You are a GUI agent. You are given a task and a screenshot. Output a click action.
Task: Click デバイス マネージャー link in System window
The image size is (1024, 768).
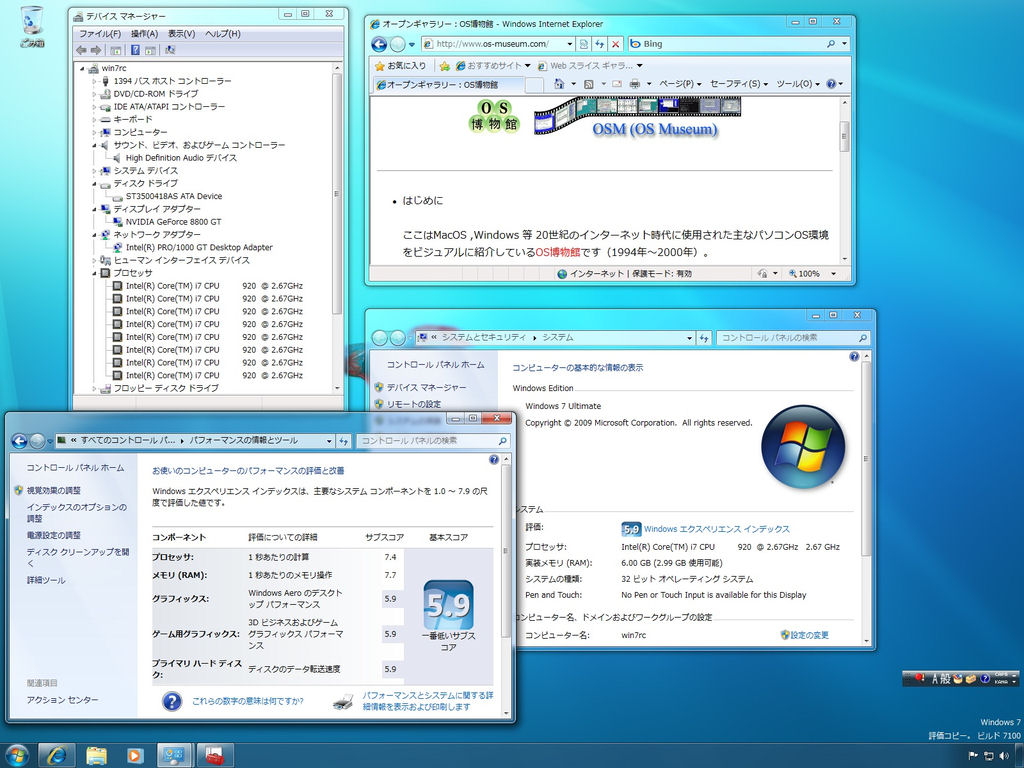pos(426,387)
